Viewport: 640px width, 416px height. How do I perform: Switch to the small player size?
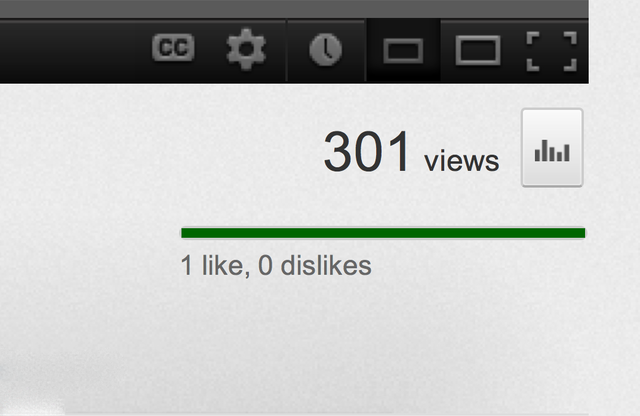point(403,51)
